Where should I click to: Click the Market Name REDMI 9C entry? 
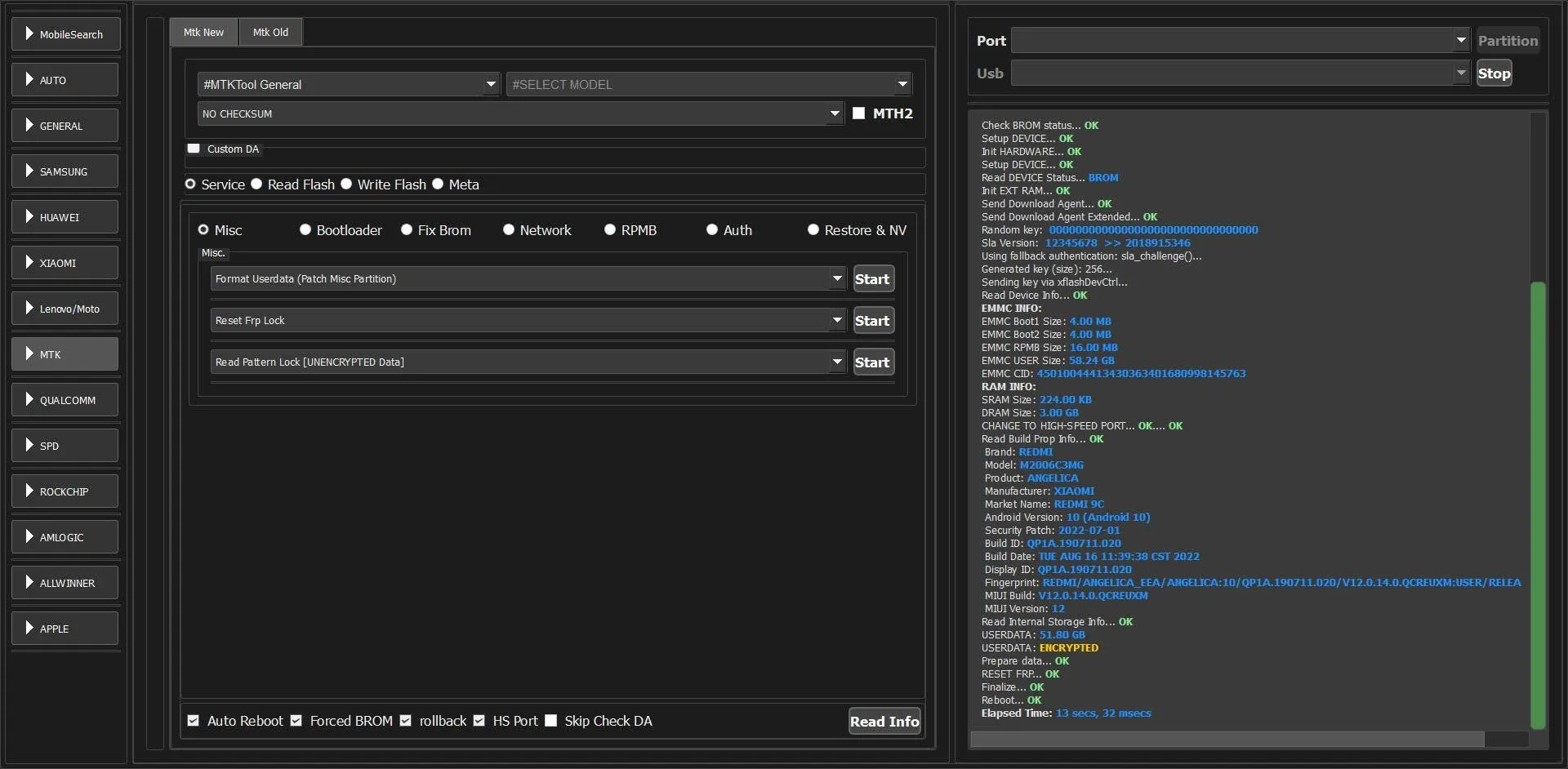coord(1044,505)
